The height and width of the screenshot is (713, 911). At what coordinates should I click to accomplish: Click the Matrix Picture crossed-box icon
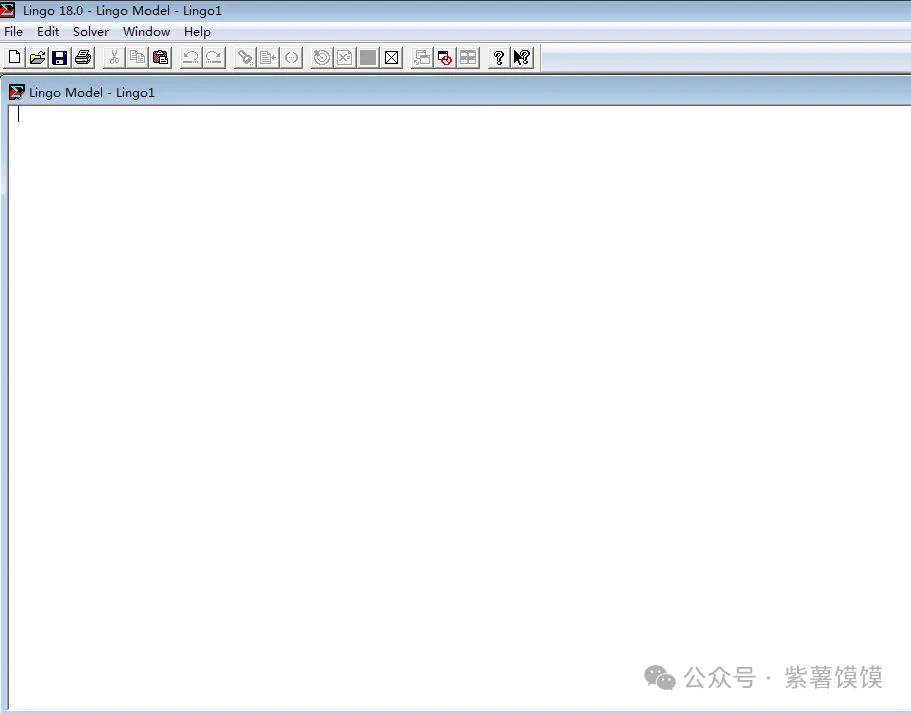tap(392, 58)
